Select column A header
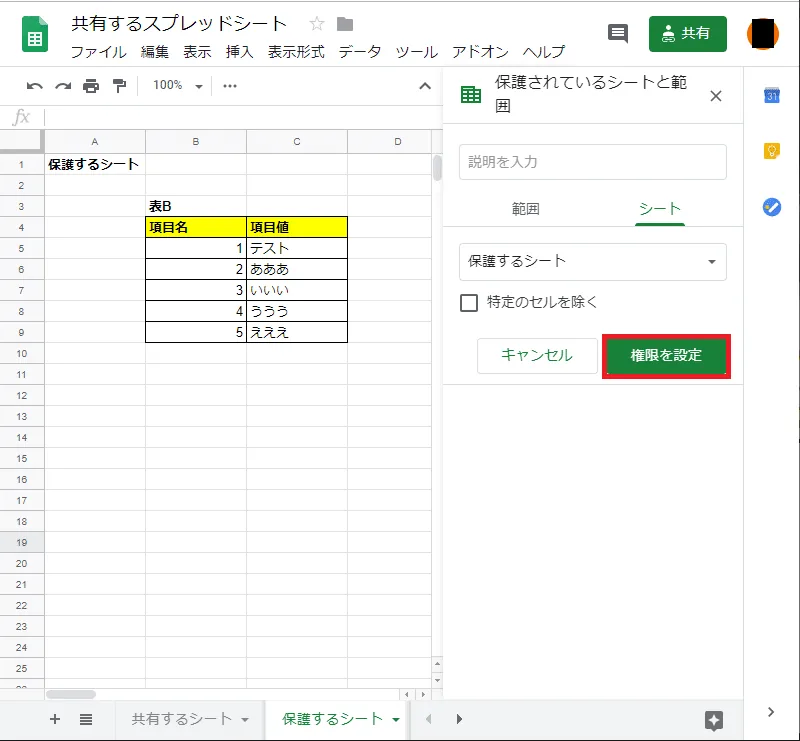Viewport: 800px width, 741px height. tap(95, 142)
